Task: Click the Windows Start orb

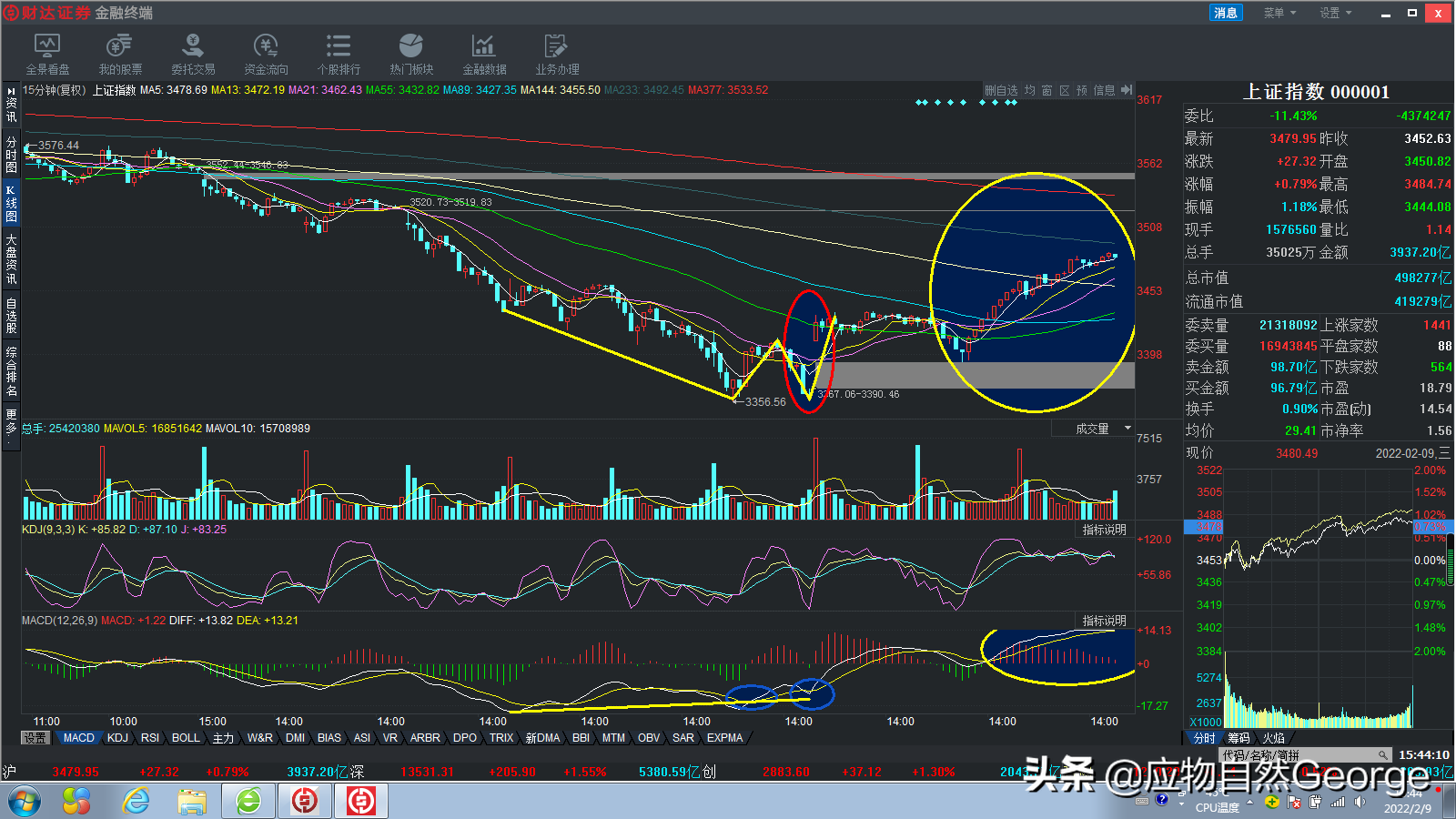Action: tap(25, 802)
